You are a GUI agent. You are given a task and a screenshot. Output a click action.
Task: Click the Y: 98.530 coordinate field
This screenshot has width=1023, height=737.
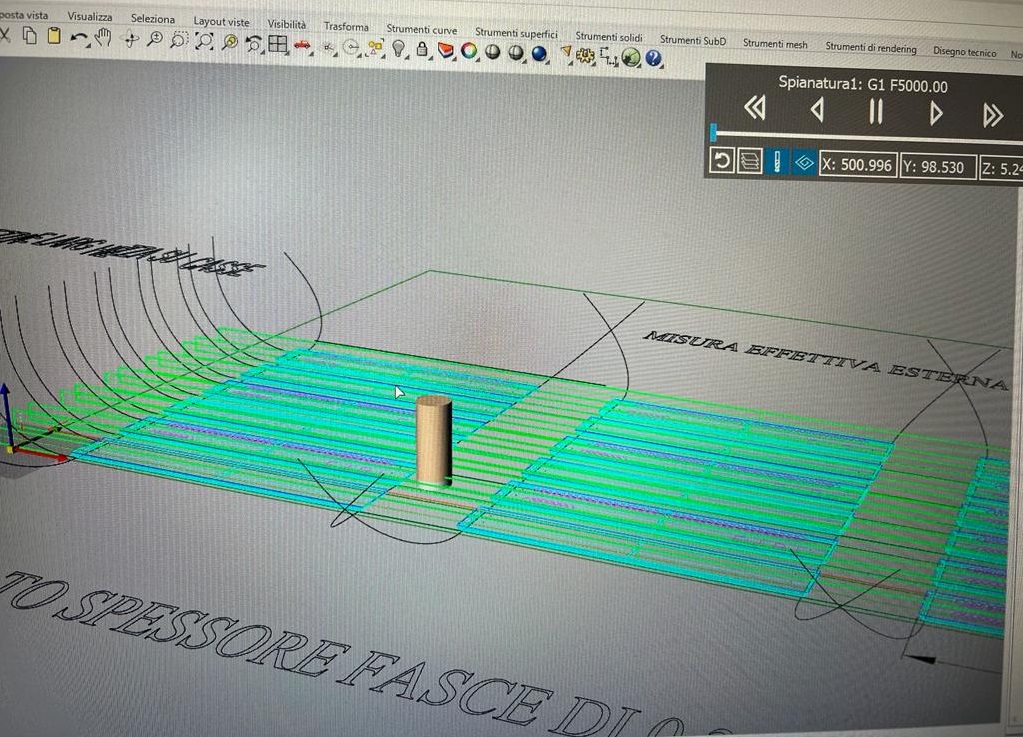938,168
